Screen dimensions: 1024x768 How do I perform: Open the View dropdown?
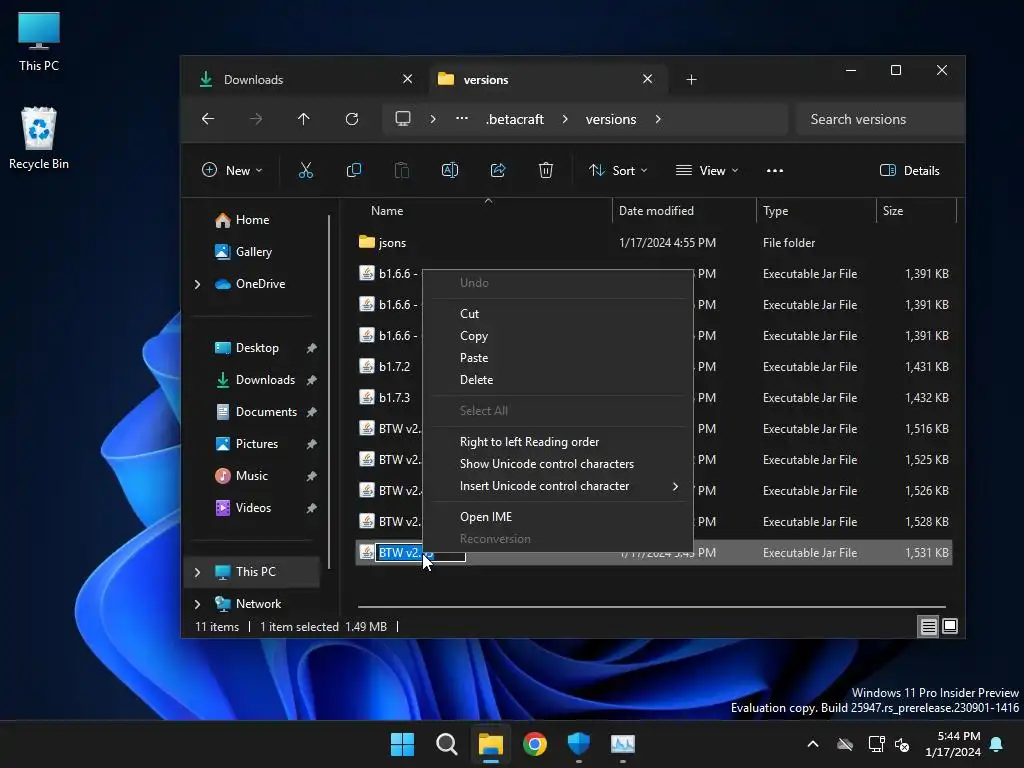[x=707, y=170]
